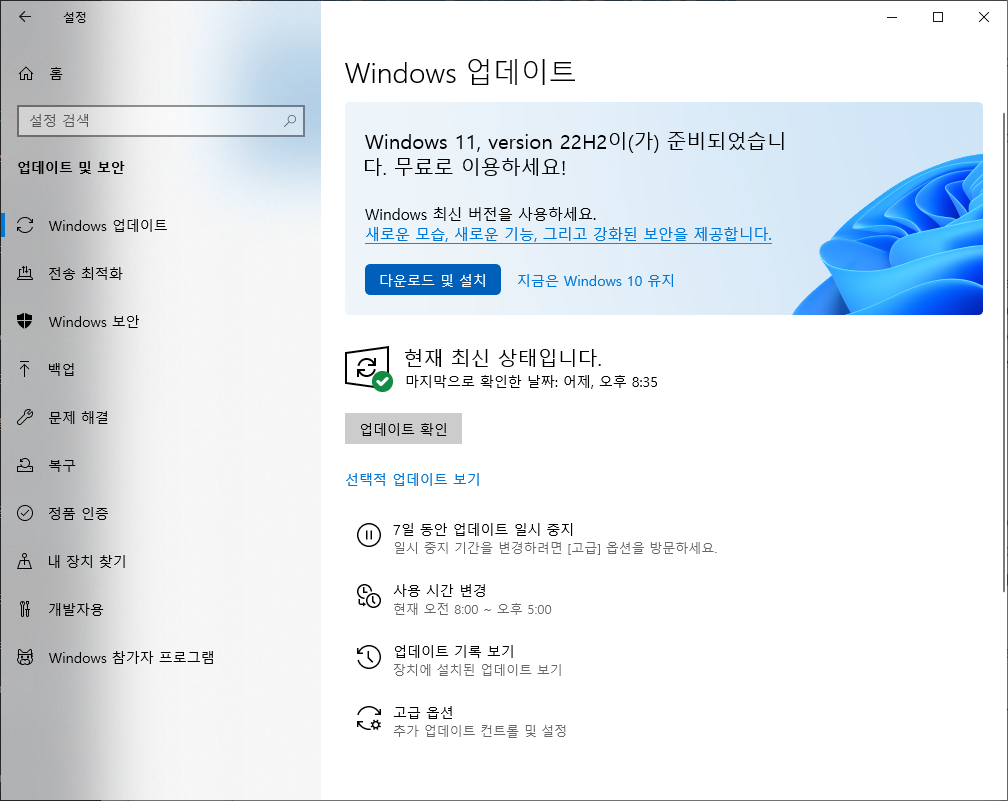
Task: Minimize the 설정 window
Action: pyautogui.click(x=892, y=17)
